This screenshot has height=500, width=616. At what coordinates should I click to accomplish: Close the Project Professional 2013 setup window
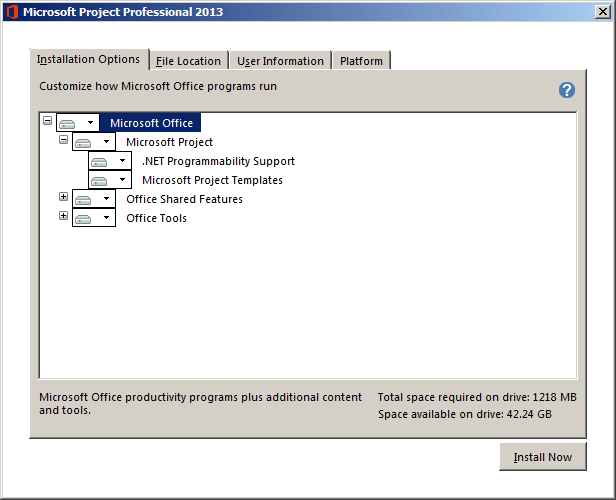(603, 12)
